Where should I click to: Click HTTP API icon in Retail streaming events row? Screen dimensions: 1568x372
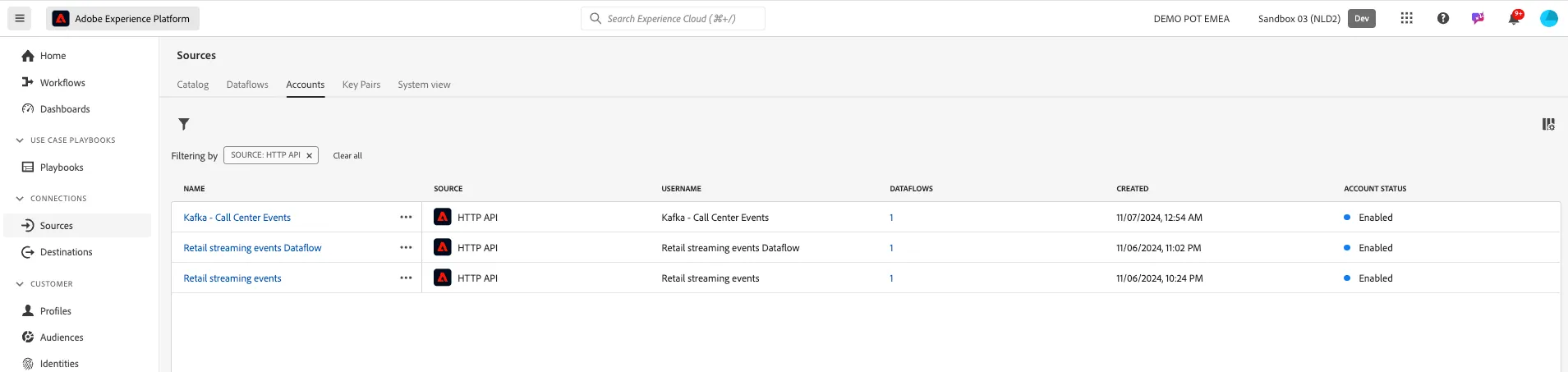443,278
